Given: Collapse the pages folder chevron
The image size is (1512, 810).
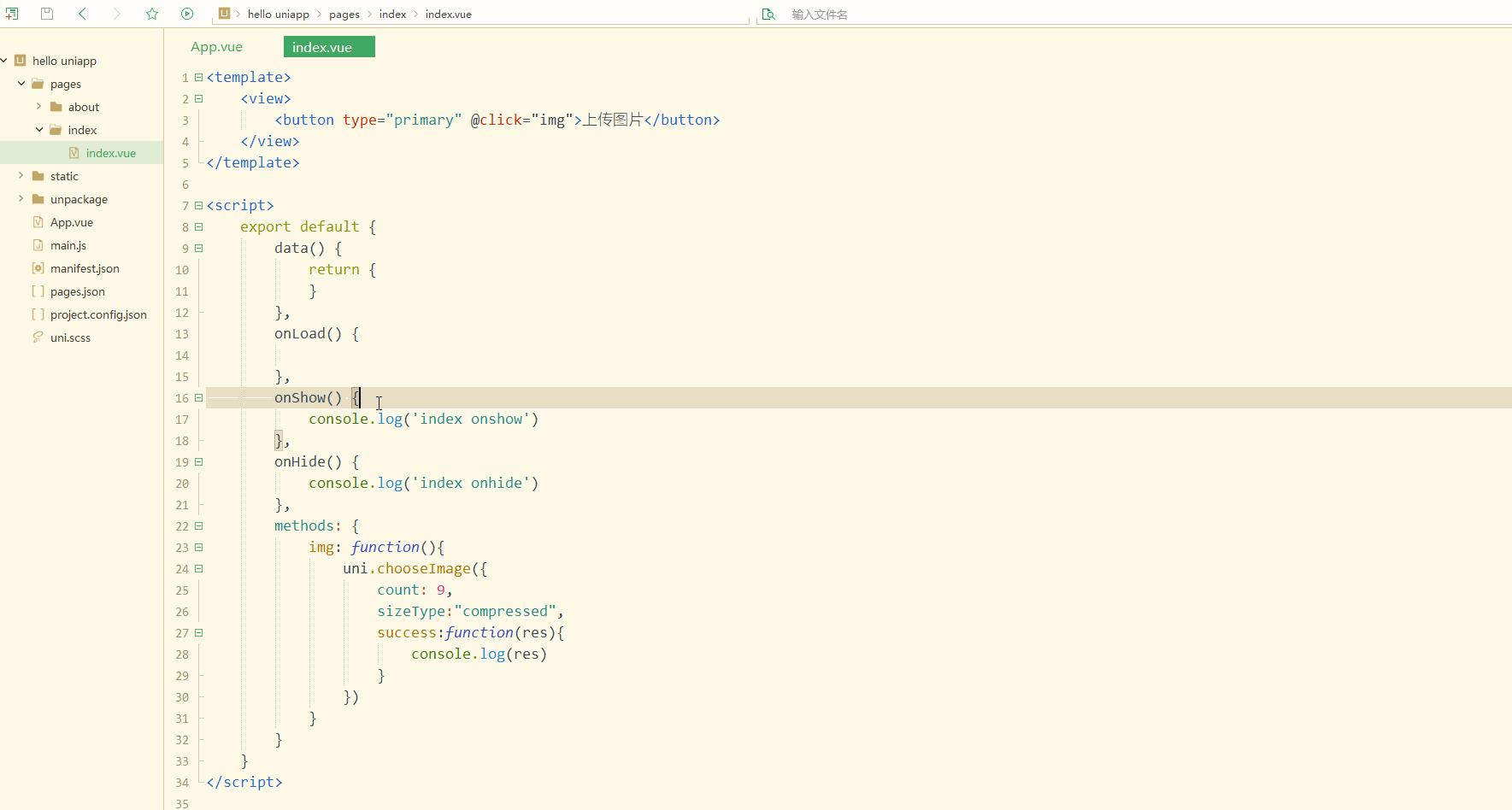Looking at the screenshot, I should (x=21, y=84).
